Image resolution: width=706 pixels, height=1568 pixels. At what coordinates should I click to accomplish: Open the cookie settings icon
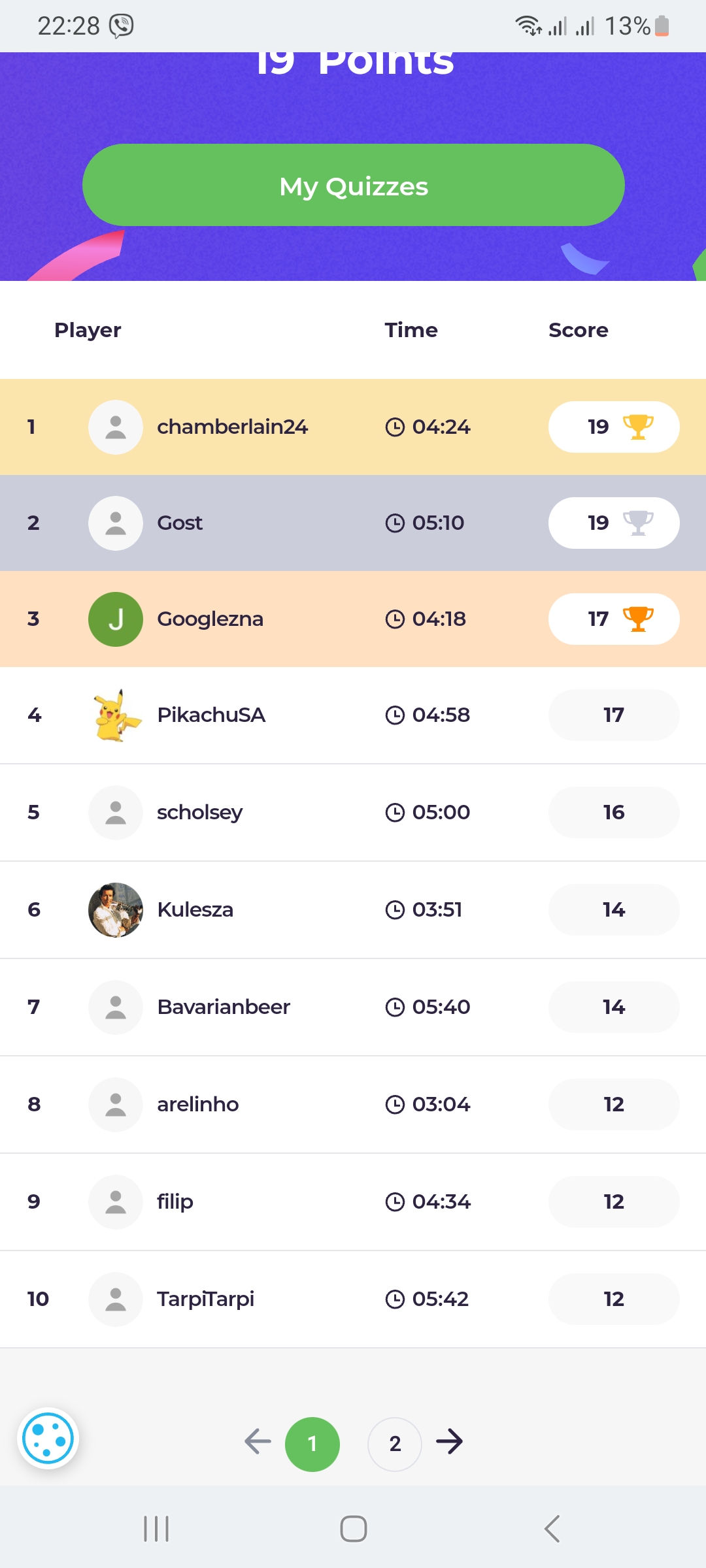click(48, 1438)
